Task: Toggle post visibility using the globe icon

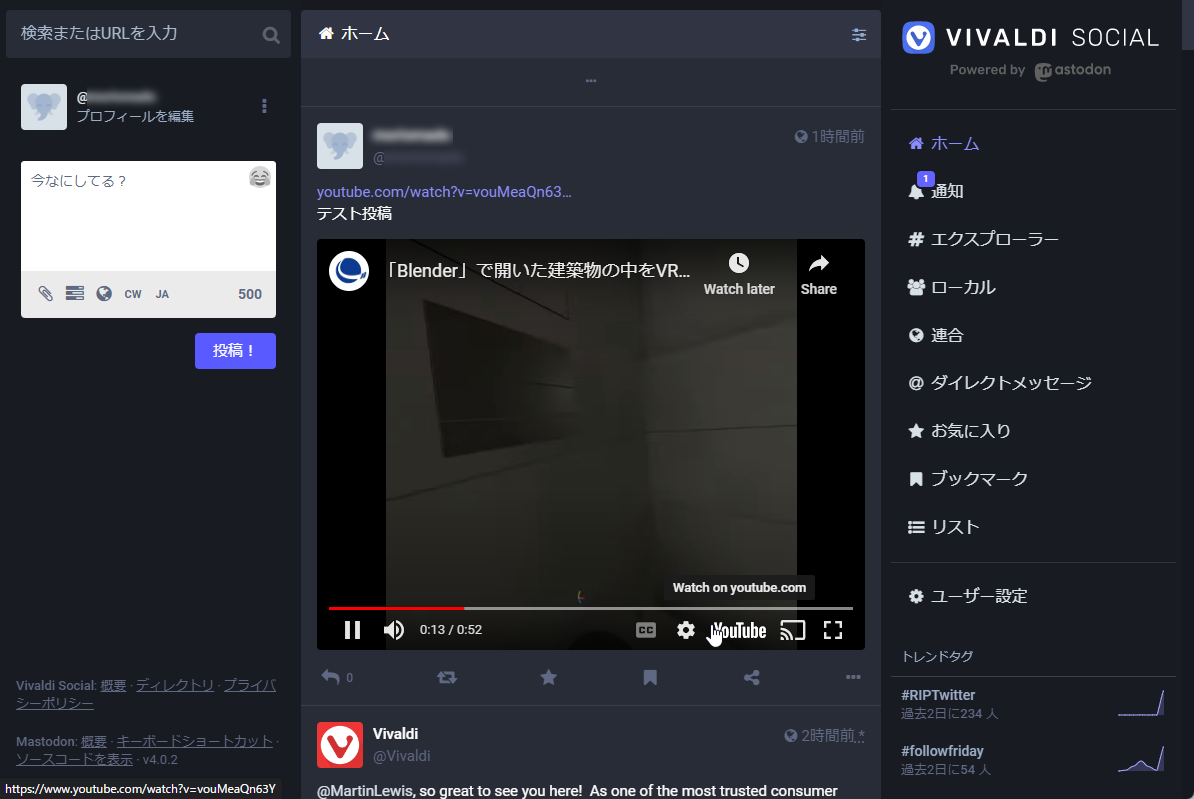Action: (x=103, y=293)
